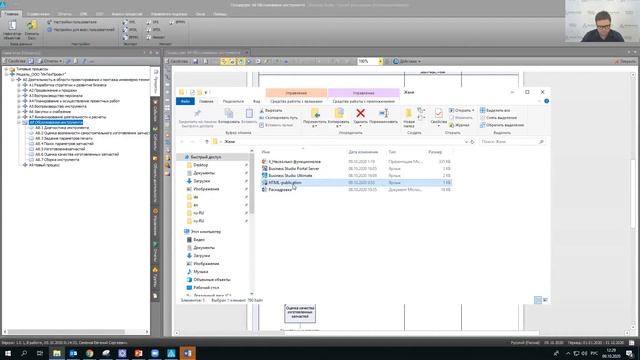This screenshot has width=640, height=360.
Task: Switch Explorer to details view icon
Action: 538,300
